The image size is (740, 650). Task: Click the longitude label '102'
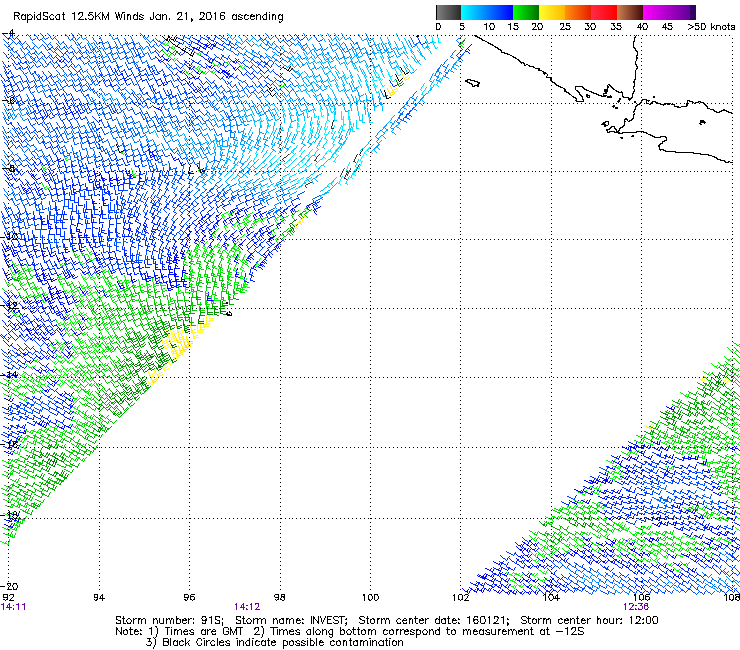(461, 598)
